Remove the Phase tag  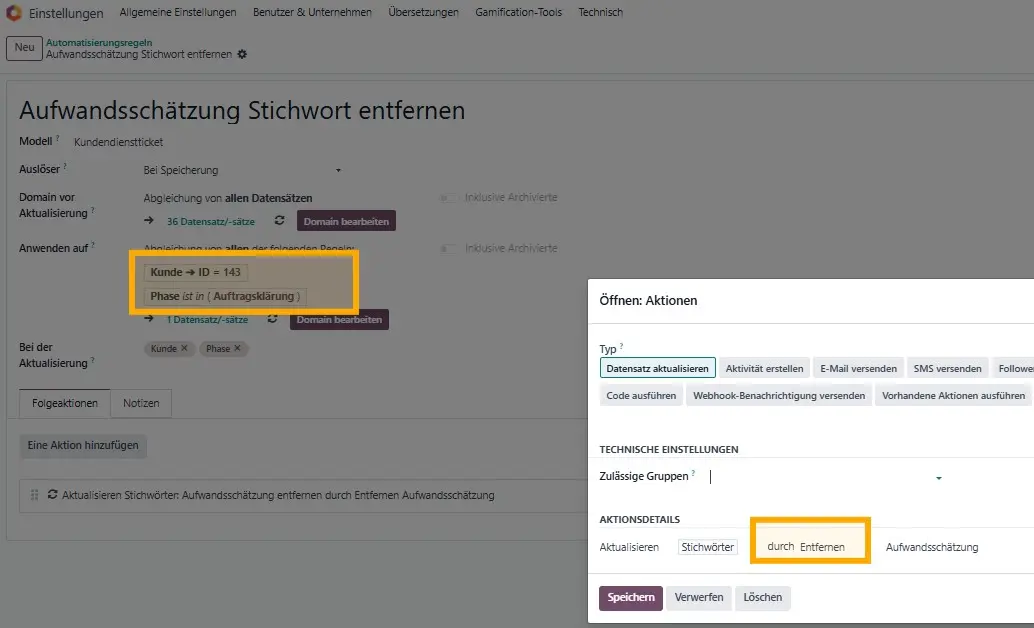pyautogui.click(x=237, y=348)
